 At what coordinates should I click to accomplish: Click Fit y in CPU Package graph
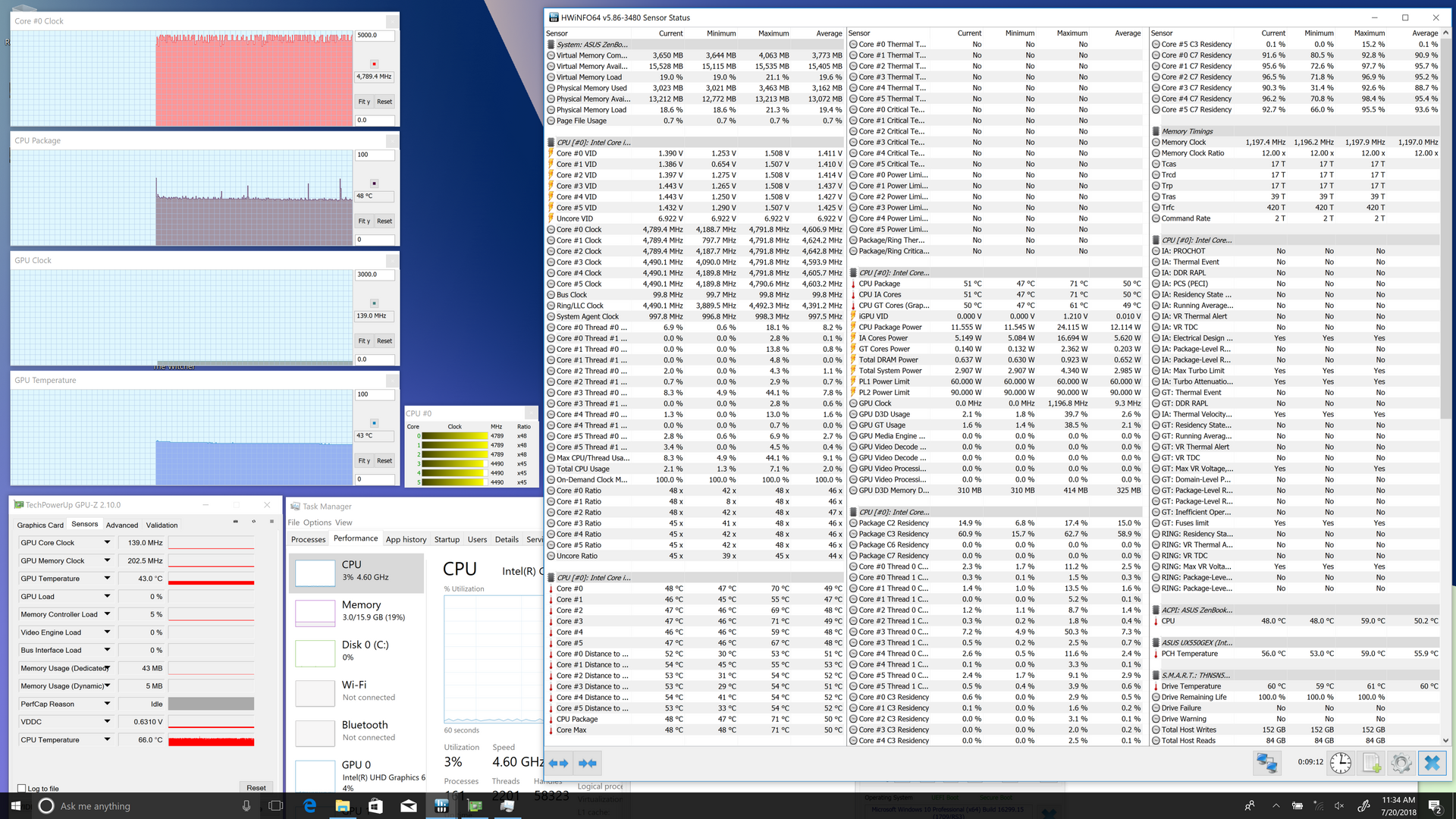(364, 221)
